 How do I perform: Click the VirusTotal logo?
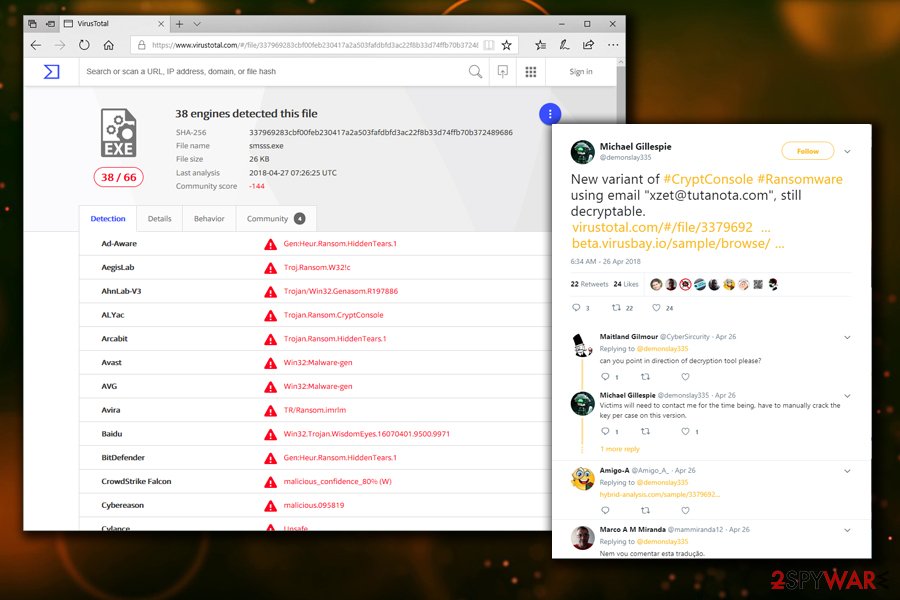point(52,72)
